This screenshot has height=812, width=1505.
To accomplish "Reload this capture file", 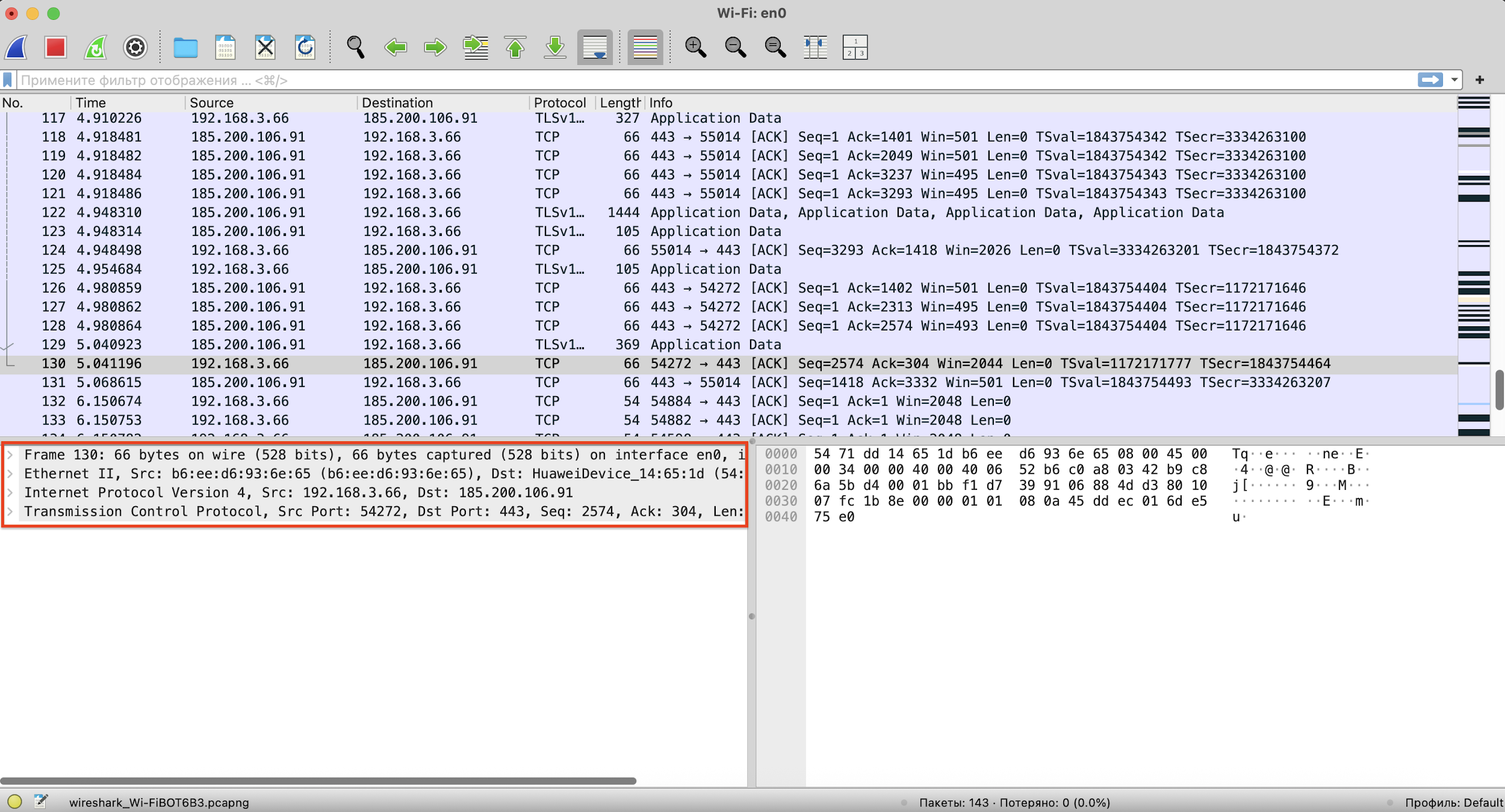I will (306, 47).
